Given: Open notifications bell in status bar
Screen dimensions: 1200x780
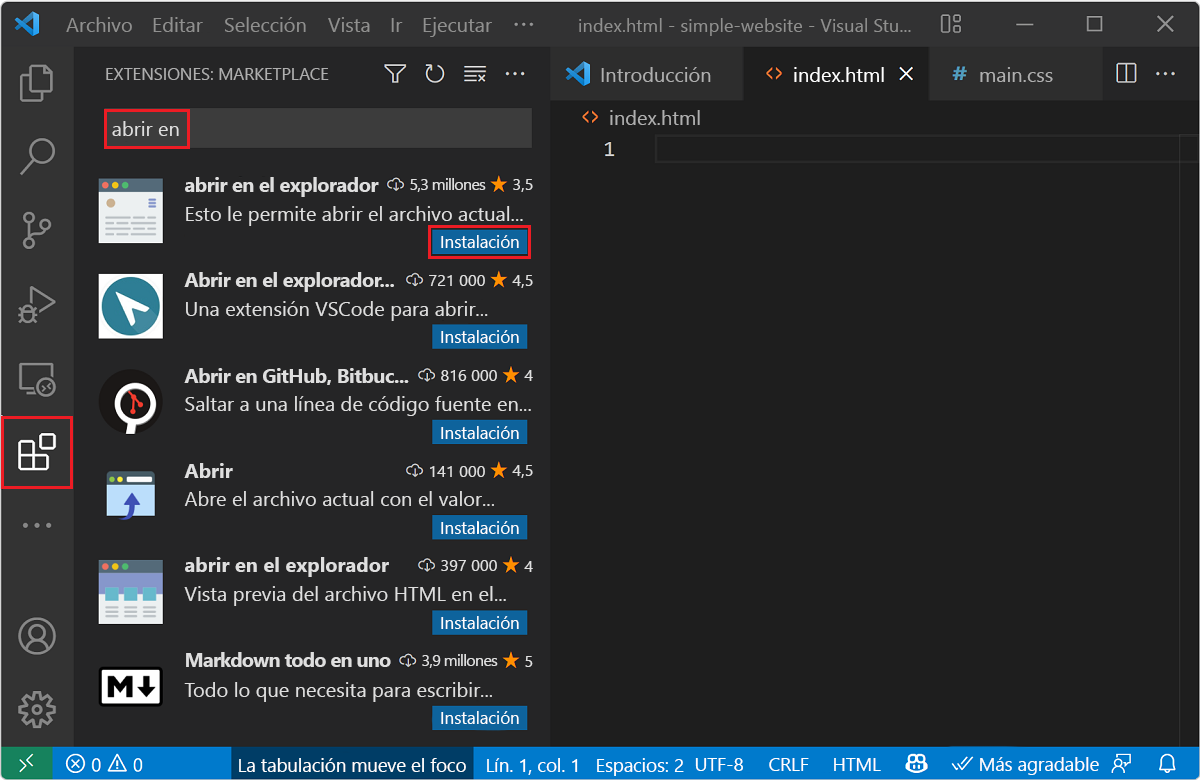Looking at the screenshot, I should point(1167,765).
